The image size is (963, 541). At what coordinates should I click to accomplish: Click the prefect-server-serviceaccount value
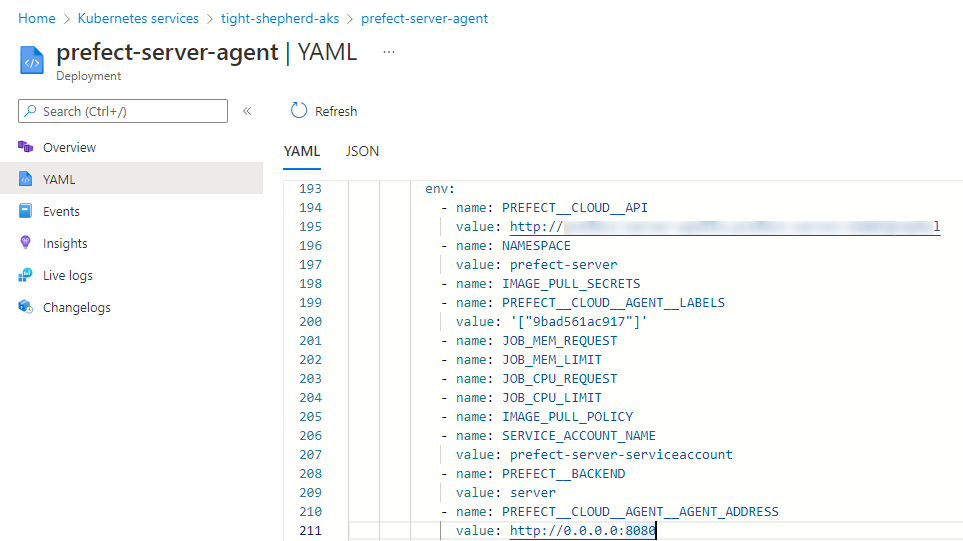click(621, 455)
